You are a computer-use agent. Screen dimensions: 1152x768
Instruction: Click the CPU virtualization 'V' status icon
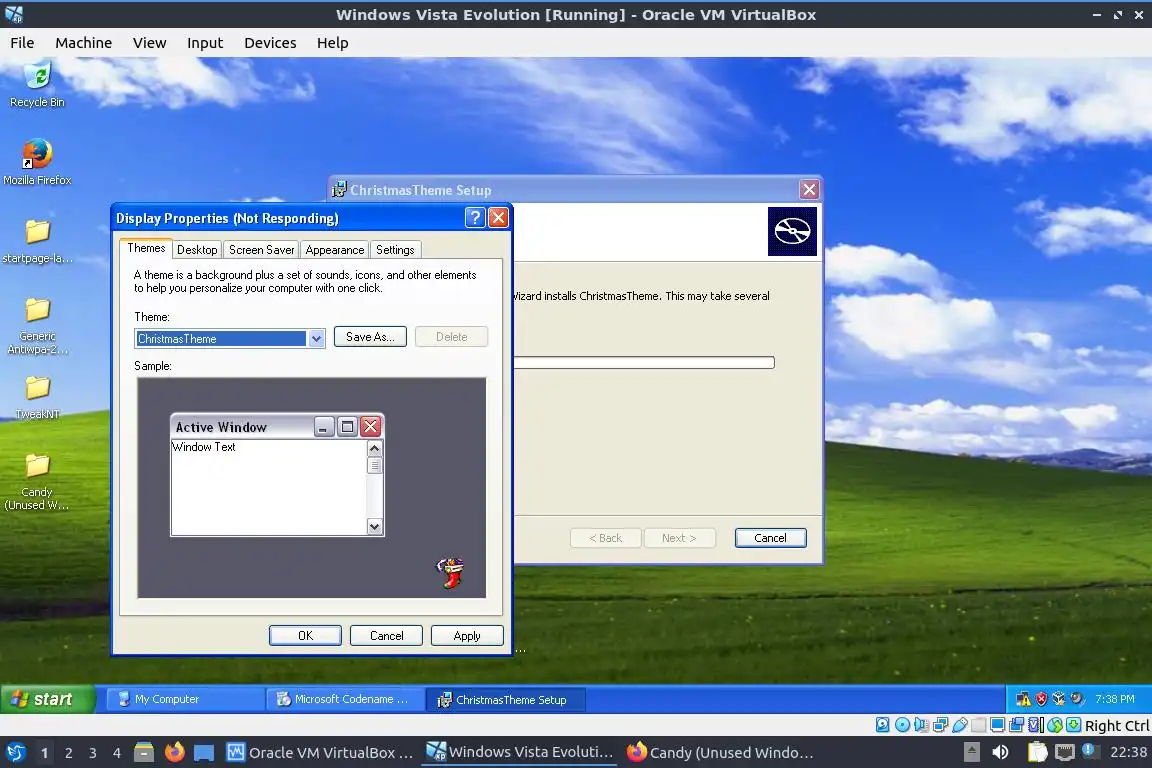[1036, 725]
